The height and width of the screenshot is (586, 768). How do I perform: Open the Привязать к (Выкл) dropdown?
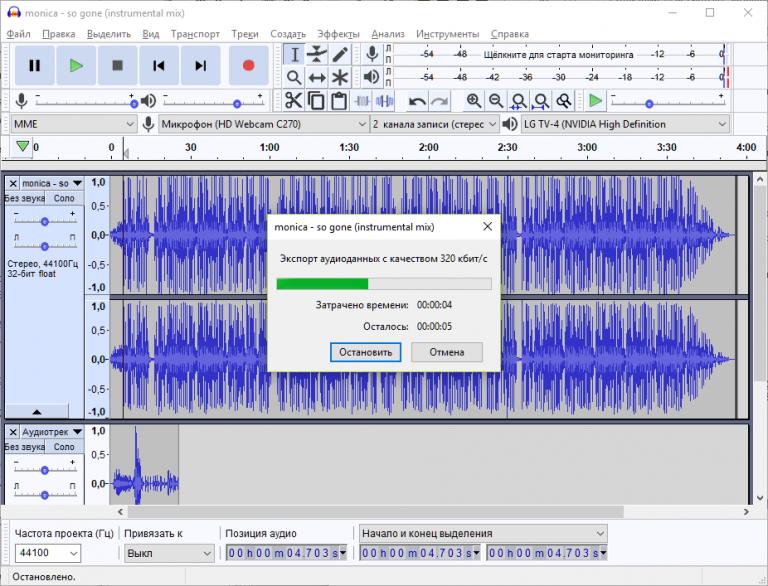pos(169,553)
